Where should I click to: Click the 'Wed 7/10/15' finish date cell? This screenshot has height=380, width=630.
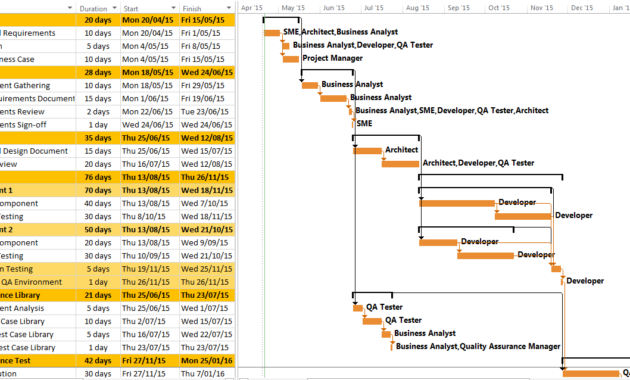click(207, 204)
